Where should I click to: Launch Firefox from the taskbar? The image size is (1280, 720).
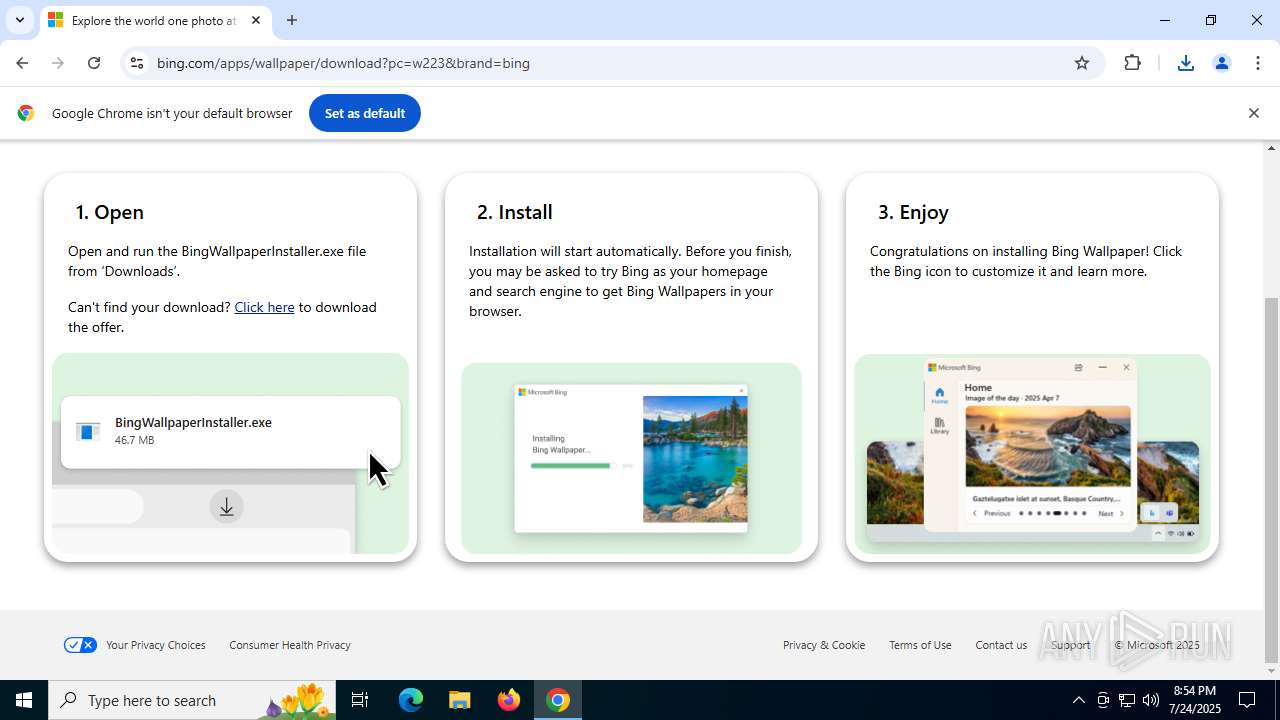coord(509,700)
